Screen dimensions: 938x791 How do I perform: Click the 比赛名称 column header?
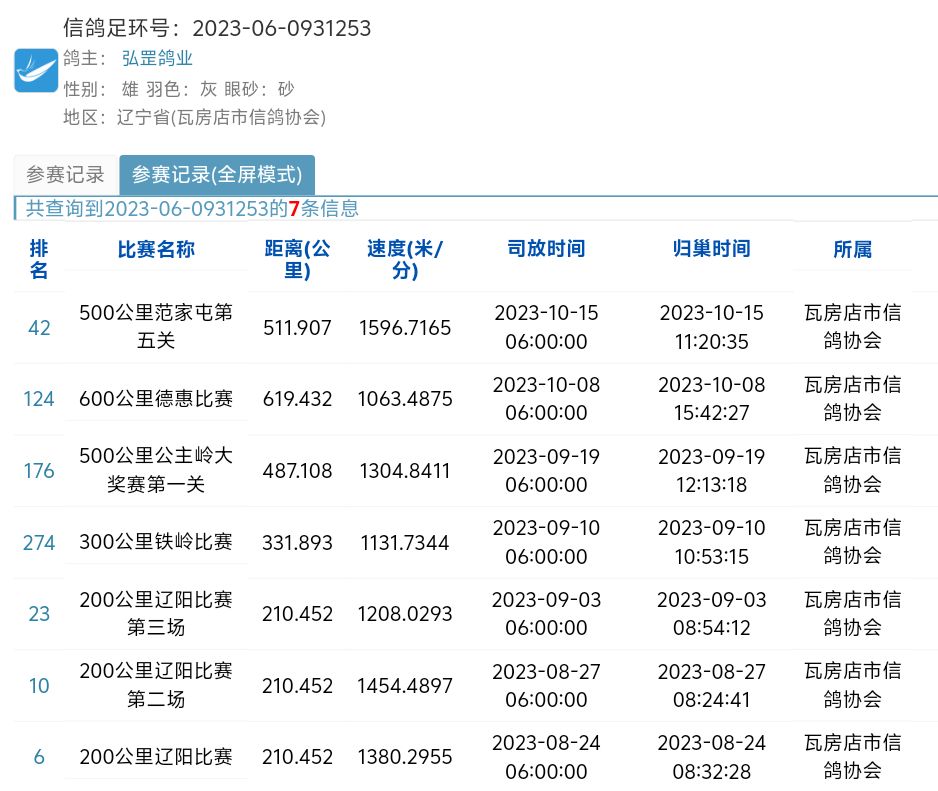point(156,249)
